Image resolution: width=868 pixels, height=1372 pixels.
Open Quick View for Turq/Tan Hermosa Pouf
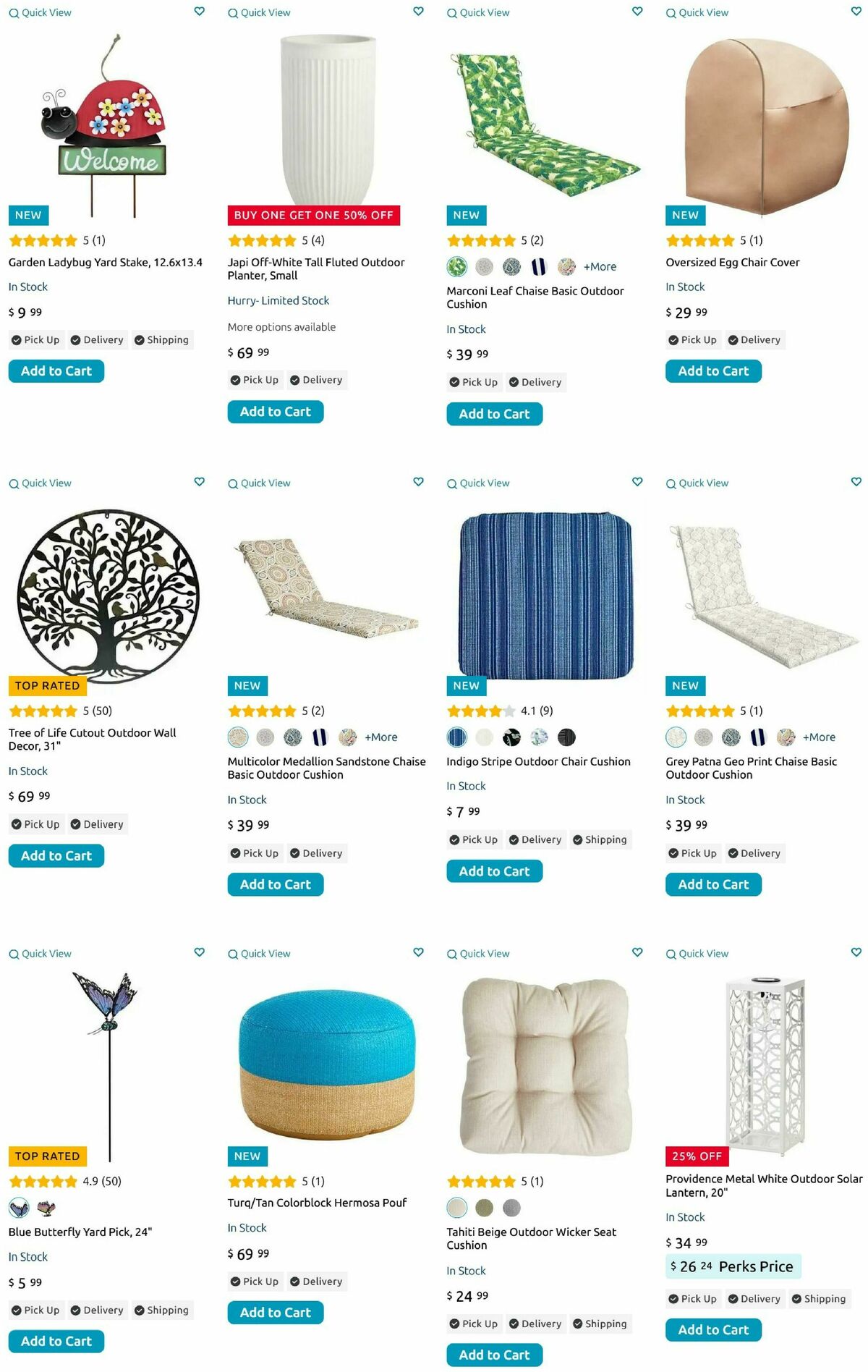[x=259, y=954]
